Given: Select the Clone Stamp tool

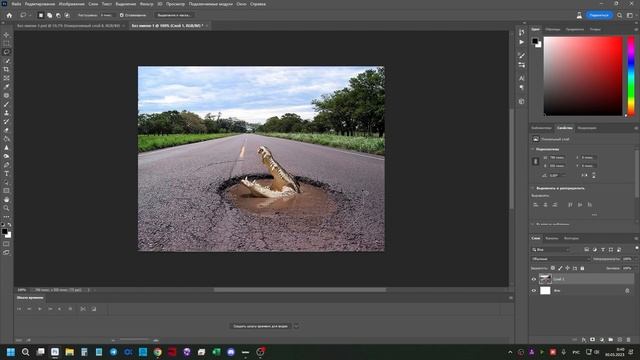Looking at the screenshot, I should click(6, 113).
